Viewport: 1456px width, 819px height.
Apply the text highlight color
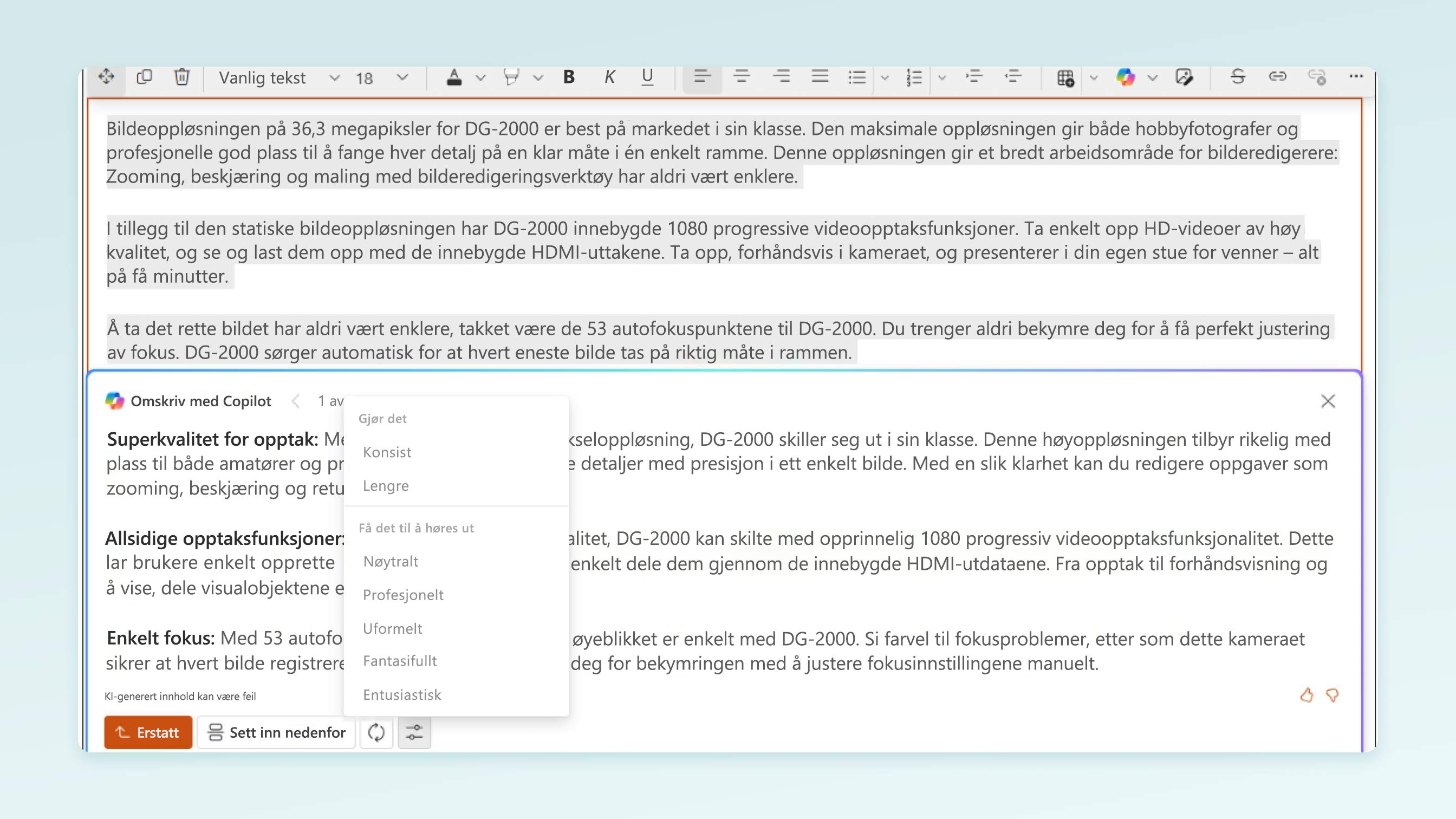511,77
